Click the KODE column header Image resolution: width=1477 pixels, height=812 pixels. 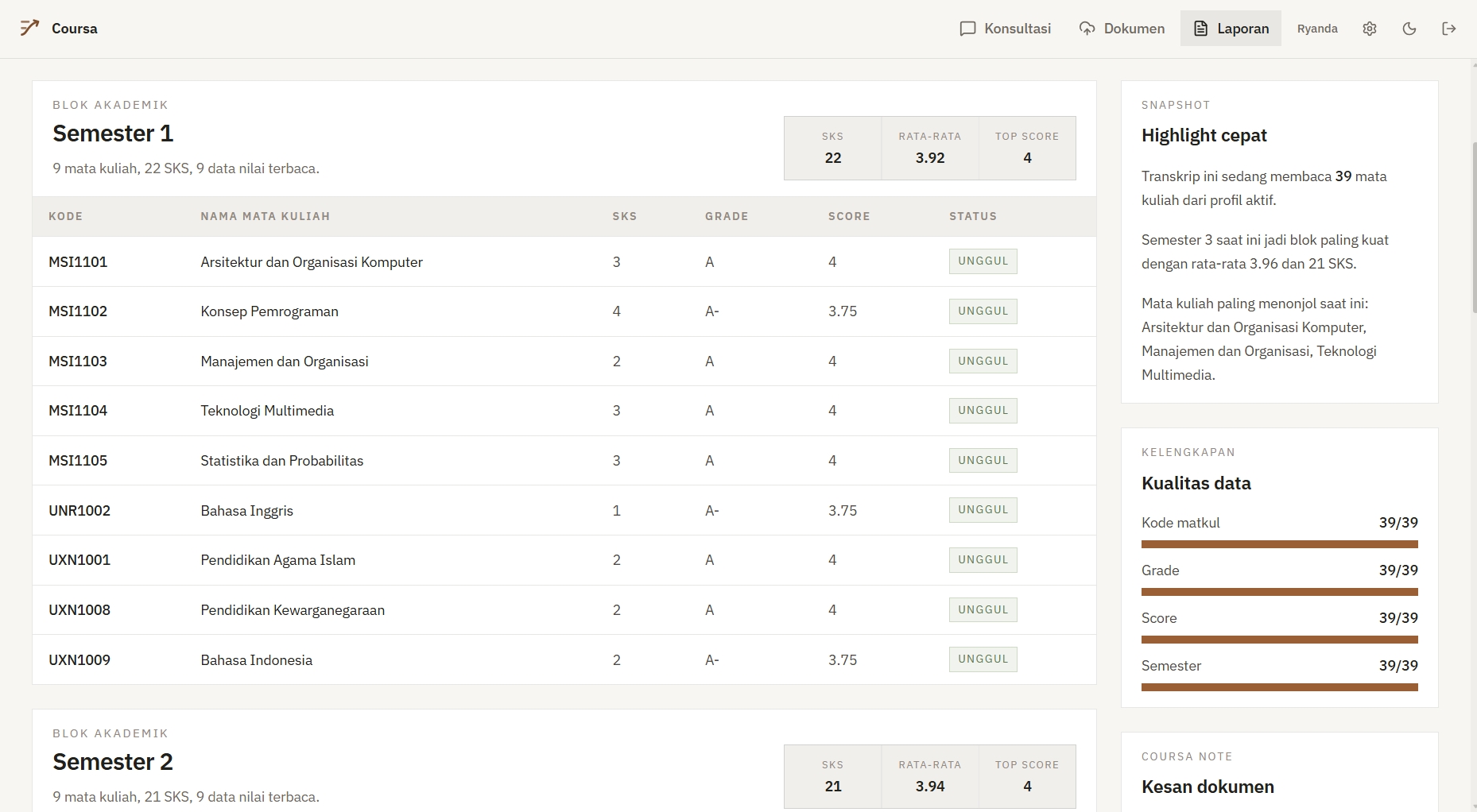tap(65, 216)
